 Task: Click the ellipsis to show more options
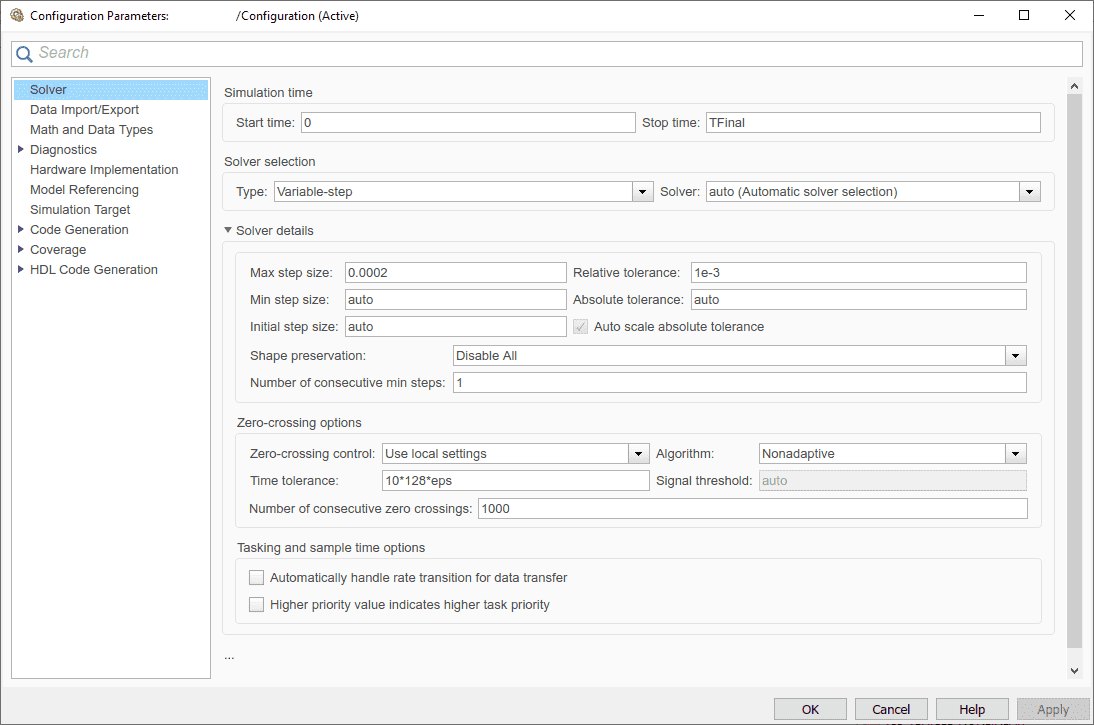[229, 657]
